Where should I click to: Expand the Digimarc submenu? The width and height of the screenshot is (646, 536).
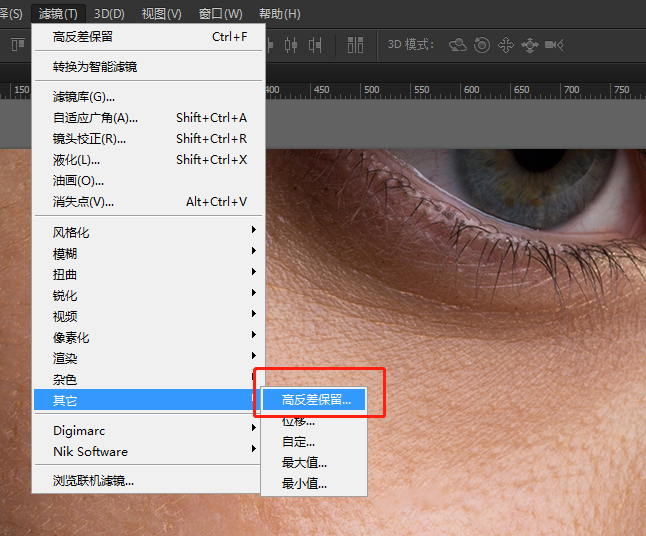coord(148,431)
